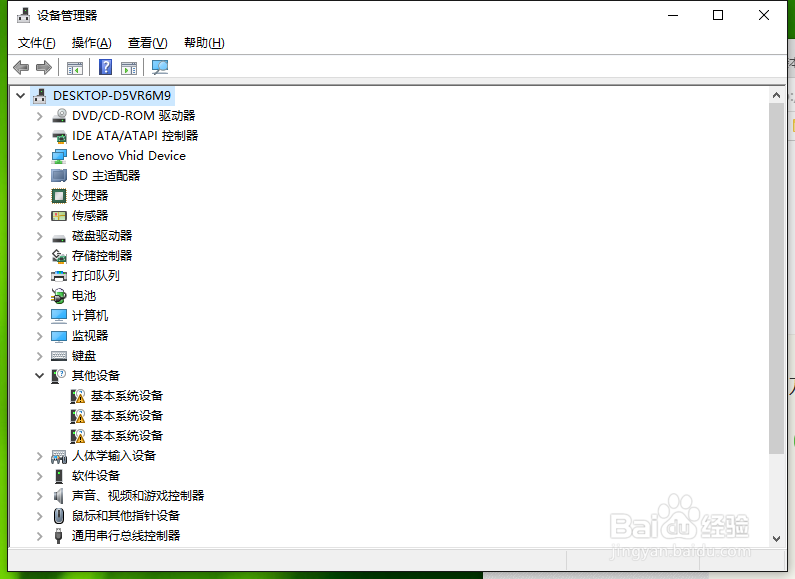
Task: Click the 通用串行总线控制器 USB icon
Action: coord(58,536)
